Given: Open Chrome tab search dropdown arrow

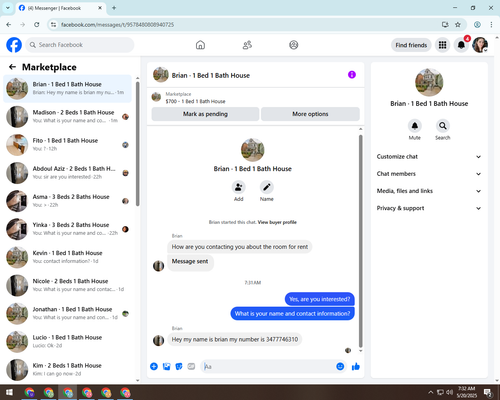Looking at the screenshot, I should [8, 8].
